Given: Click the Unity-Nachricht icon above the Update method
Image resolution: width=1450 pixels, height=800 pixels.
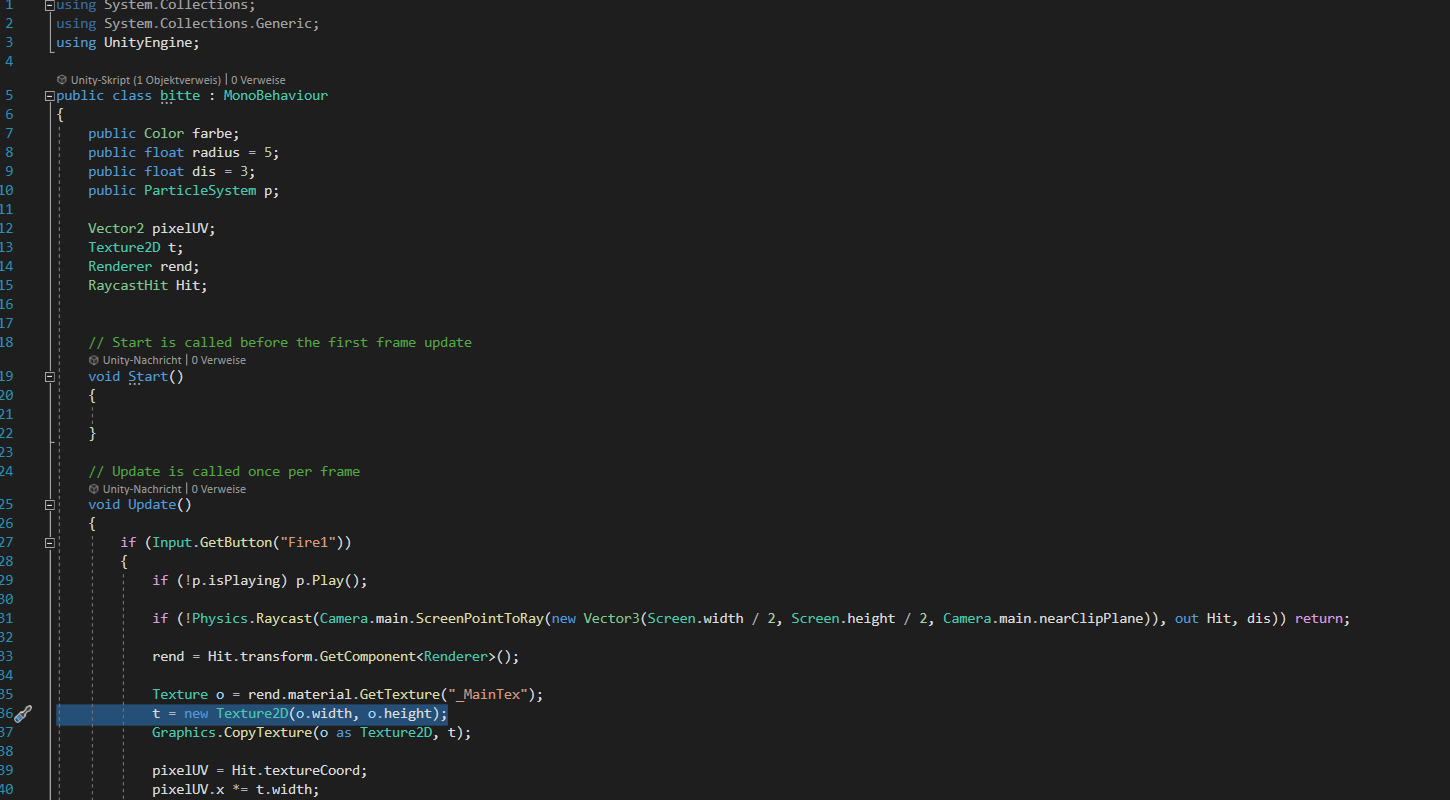Looking at the screenshot, I should coord(93,488).
